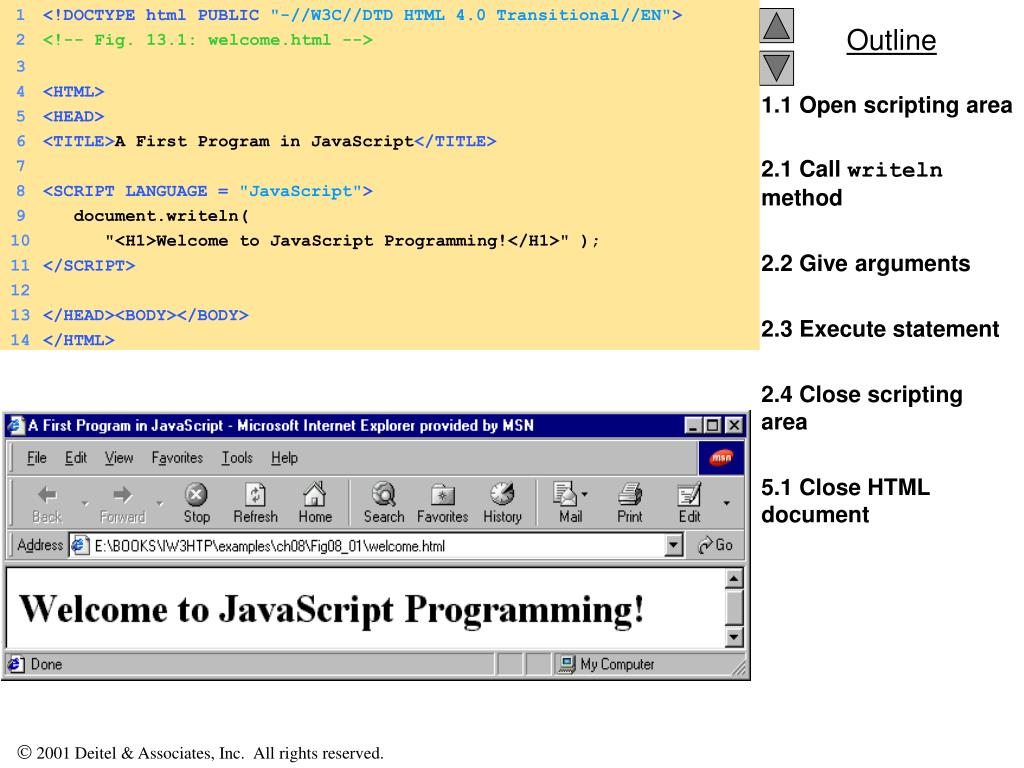Click the slide's up arrow navigation button

[776, 26]
